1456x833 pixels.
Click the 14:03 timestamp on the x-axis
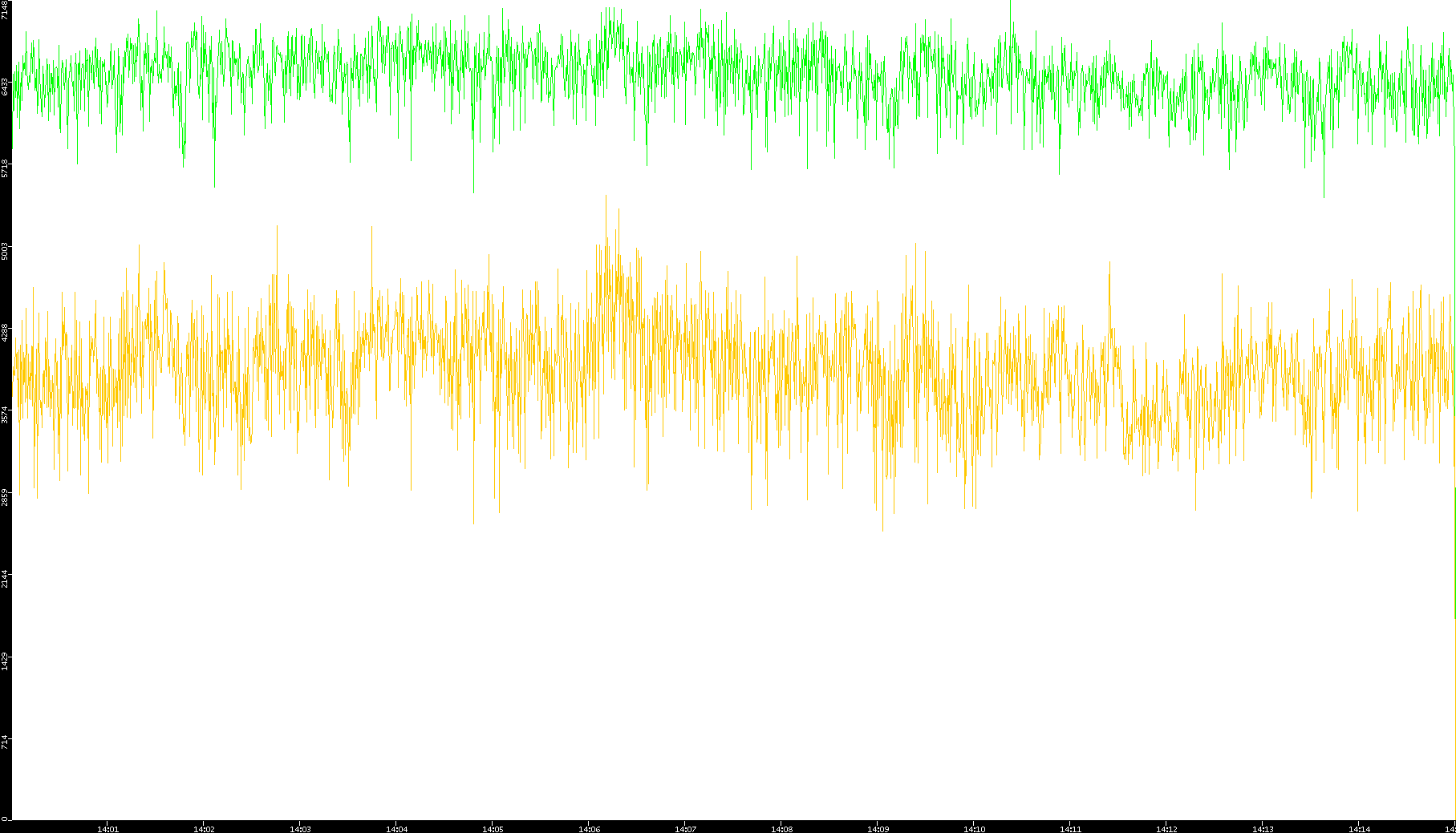tap(300, 829)
